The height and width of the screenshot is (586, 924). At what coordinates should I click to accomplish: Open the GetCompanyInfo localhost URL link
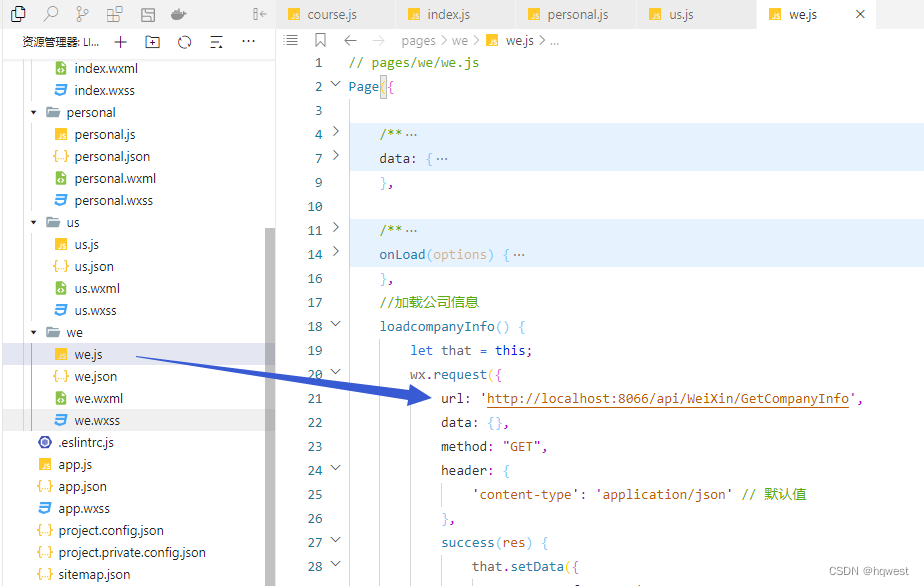pyautogui.click(x=668, y=399)
